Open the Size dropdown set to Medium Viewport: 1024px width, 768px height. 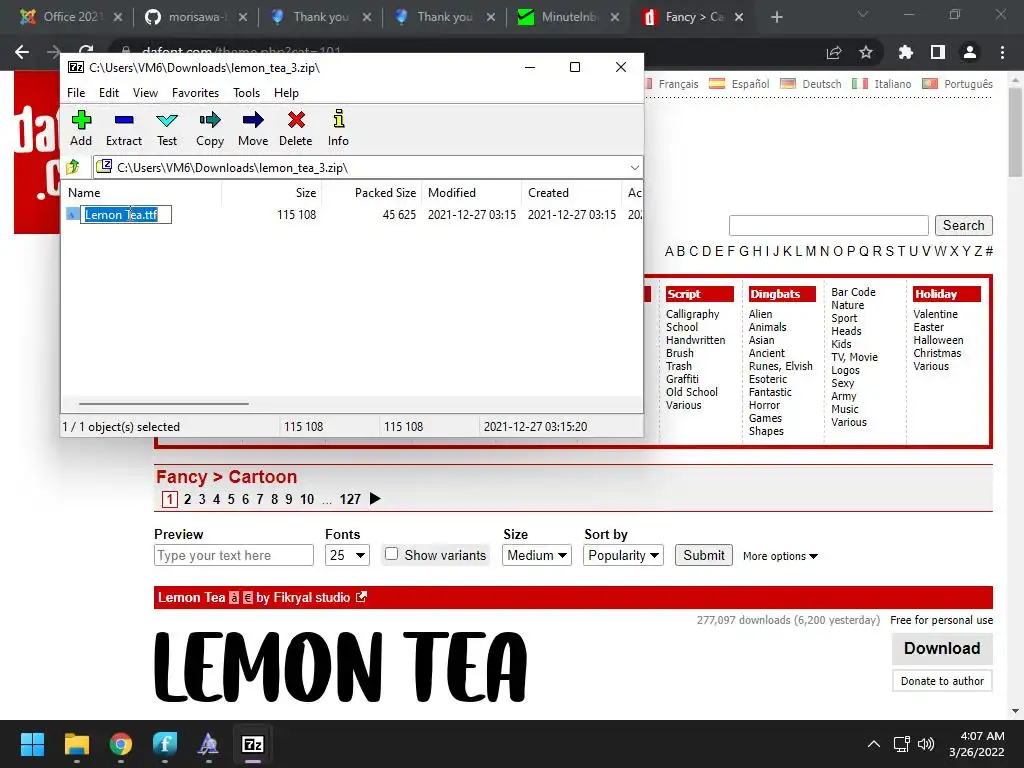(x=537, y=555)
